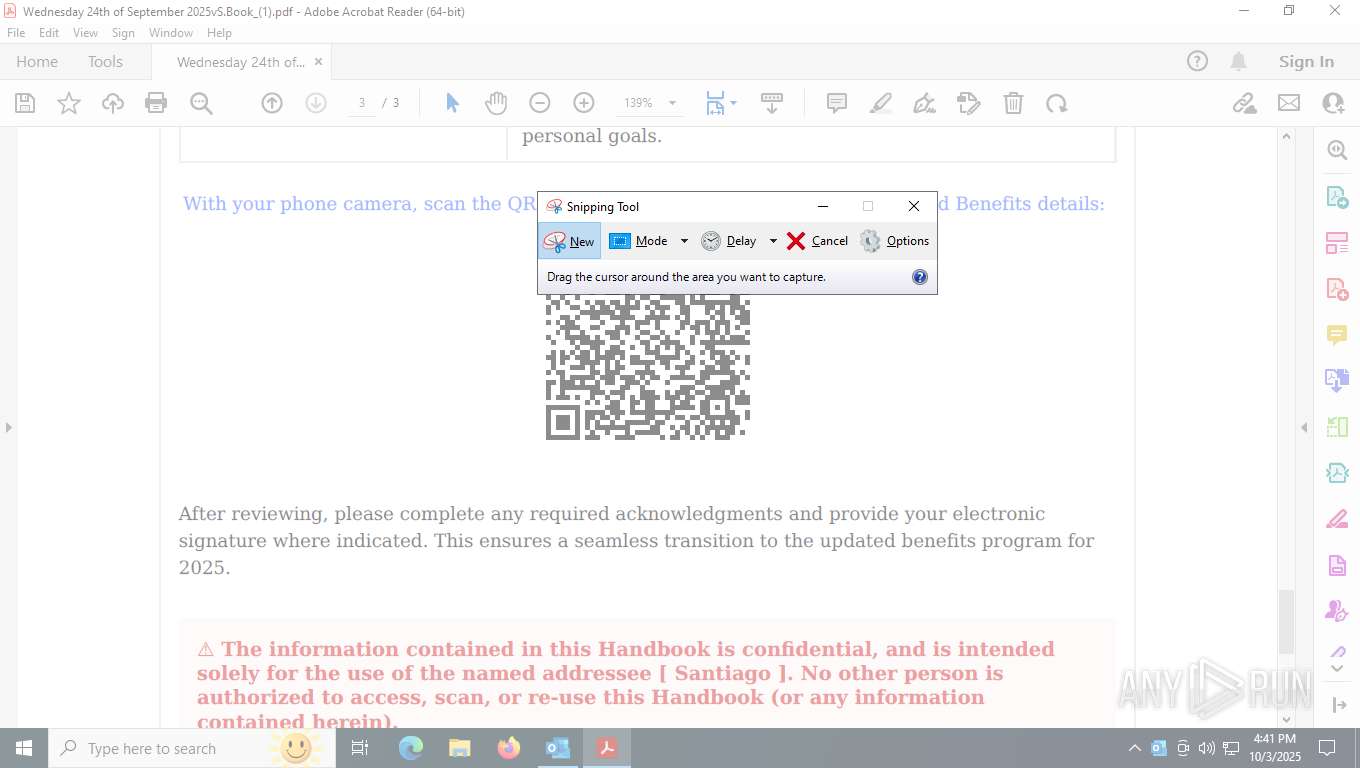1360x768 pixels.
Task: Activate the selection arrow tool
Action: click(452, 103)
